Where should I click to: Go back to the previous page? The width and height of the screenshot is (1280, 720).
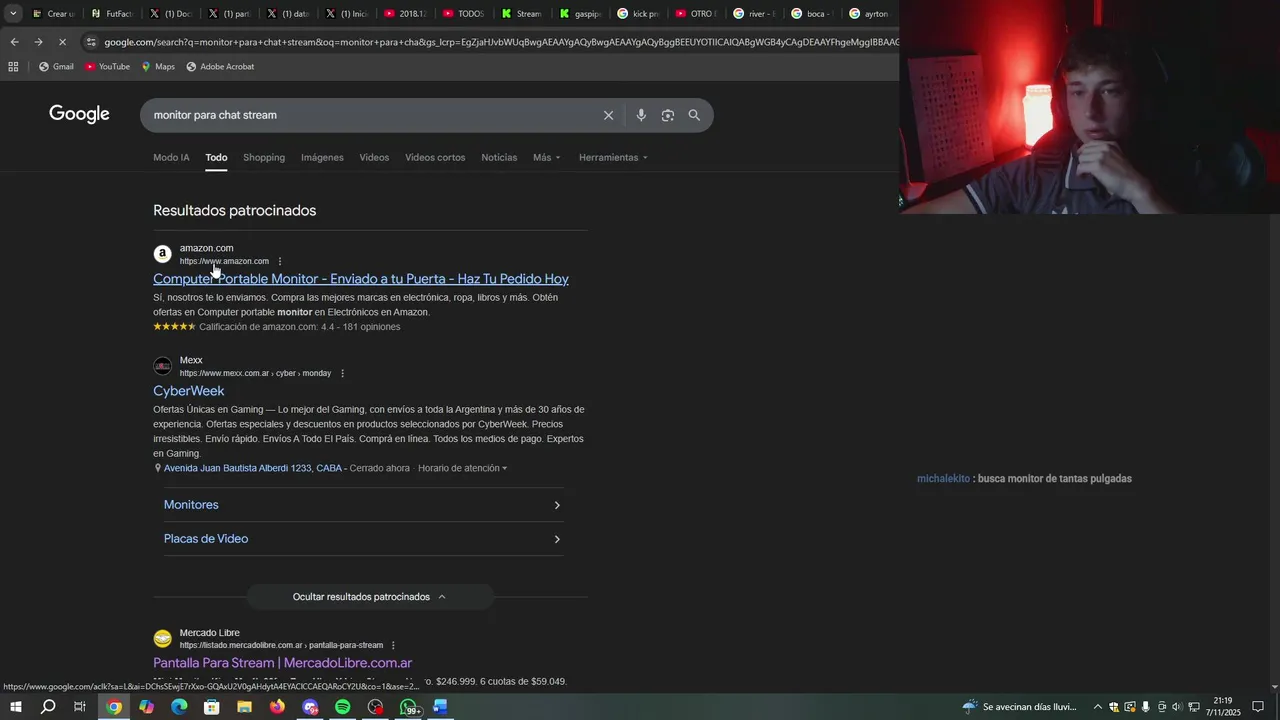tap(14, 42)
